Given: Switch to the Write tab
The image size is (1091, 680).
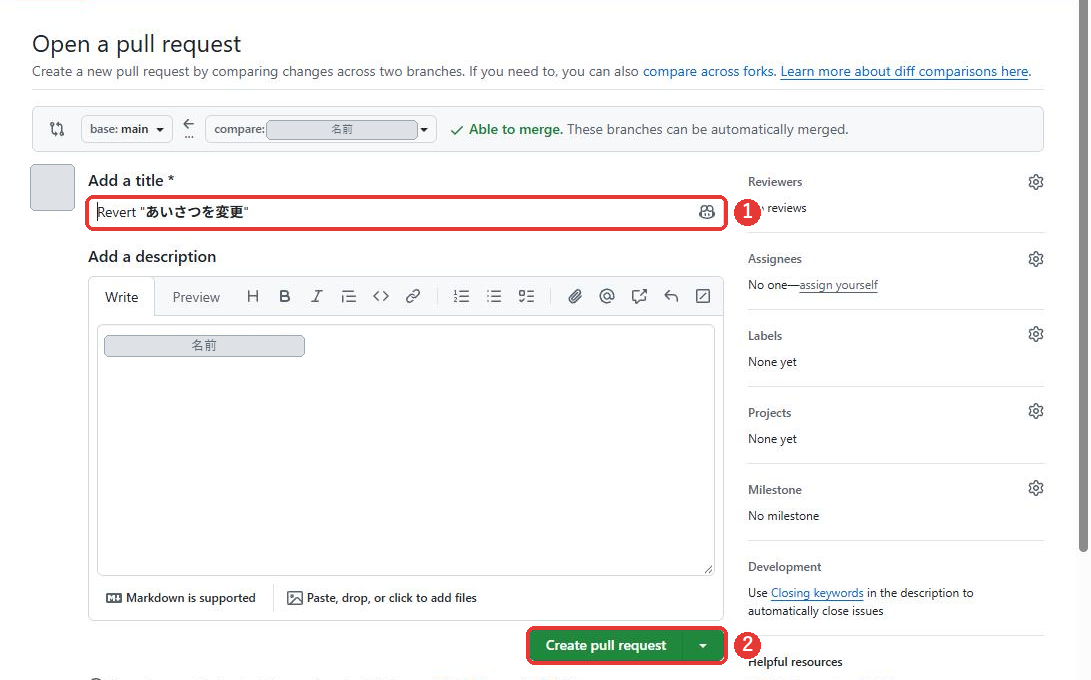Looking at the screenshot, I should [x=122, y=297].
